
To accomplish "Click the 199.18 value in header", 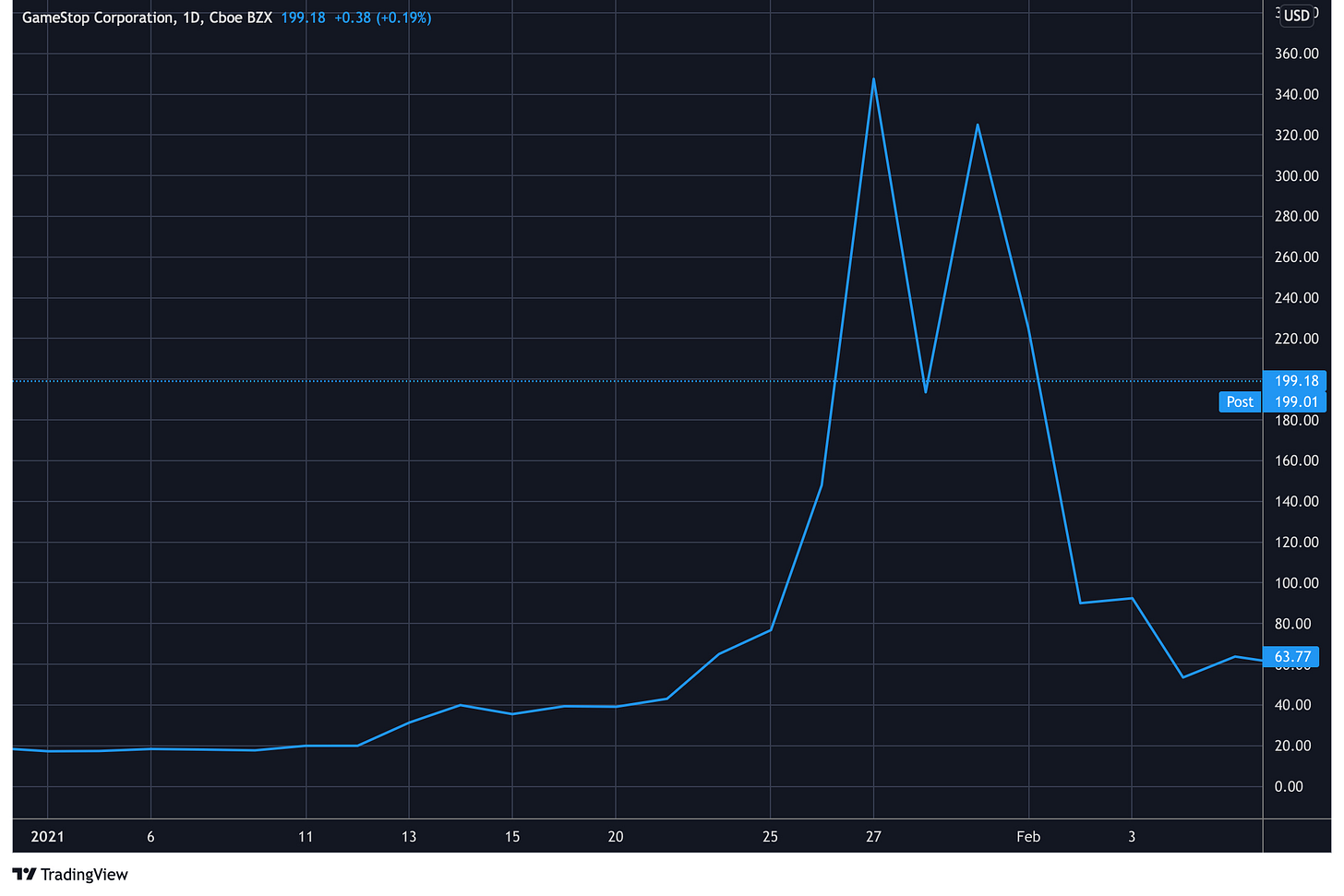I will (303, 18).
